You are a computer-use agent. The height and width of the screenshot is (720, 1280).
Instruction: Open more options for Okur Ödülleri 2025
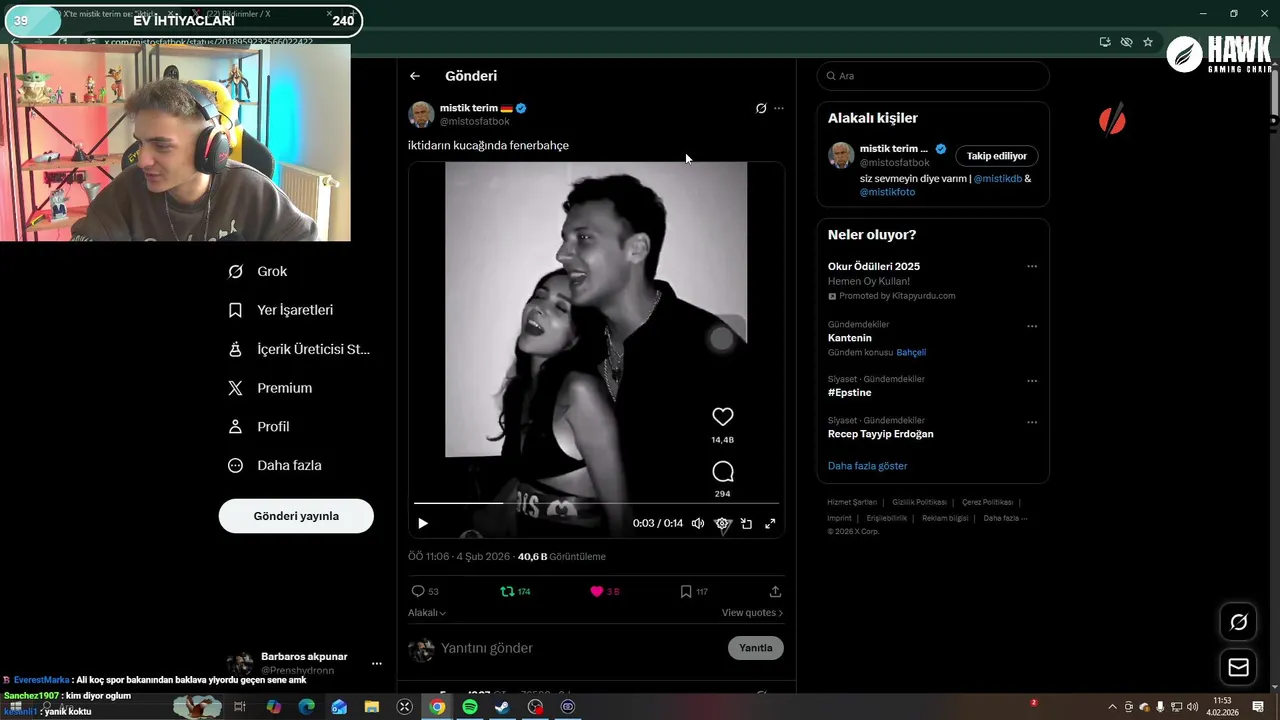1032,266
